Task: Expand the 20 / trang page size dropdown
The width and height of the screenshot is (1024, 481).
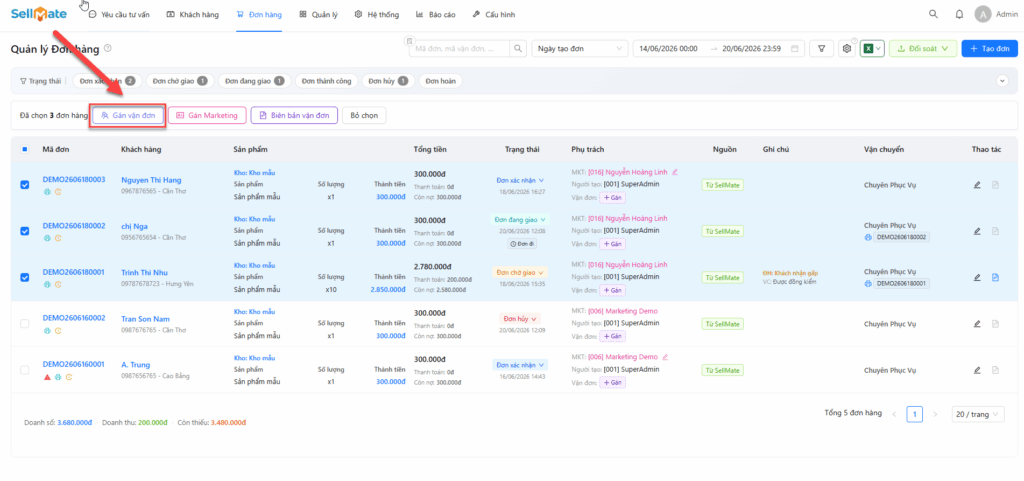Action: [x=978, y=414]
